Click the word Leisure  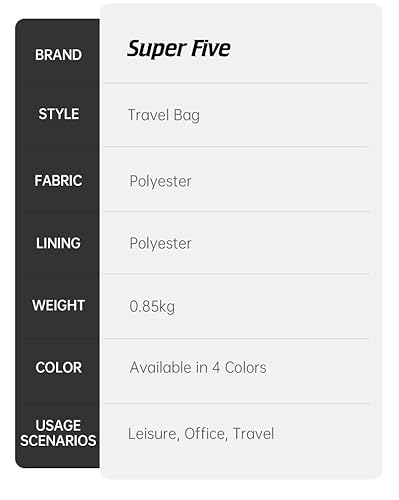point(154,434)
